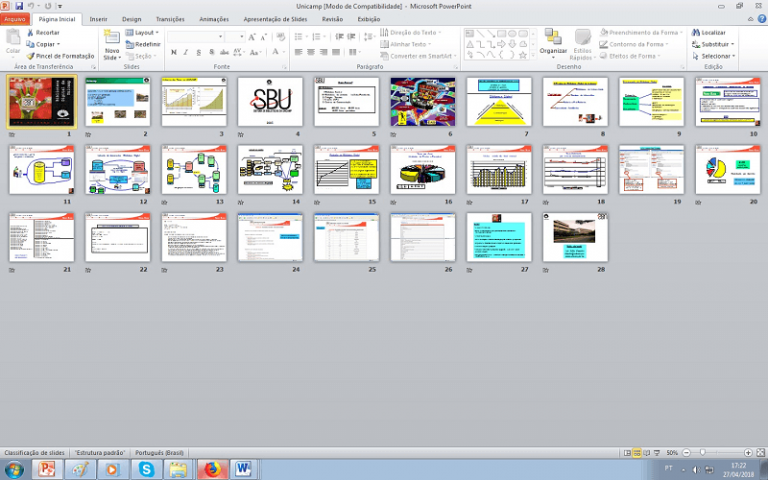
Task: Click the Redefinir slide icon
Action: pos(131,44)
